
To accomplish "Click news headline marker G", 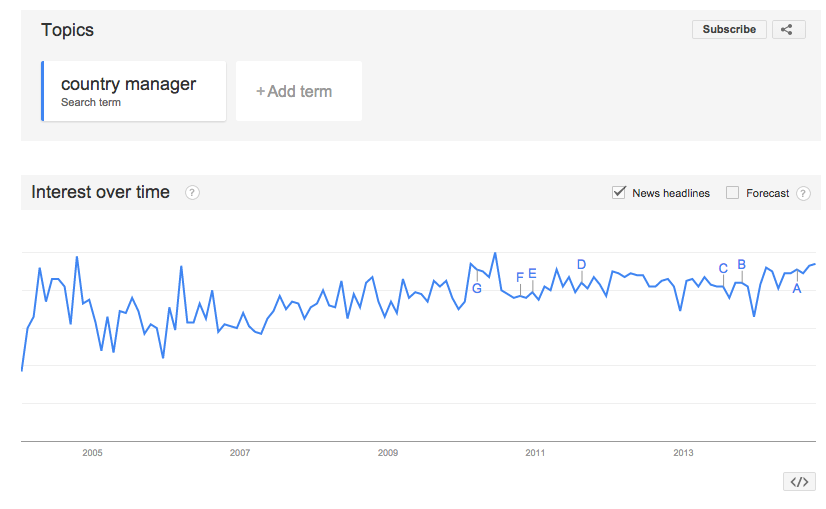I will (477, 288).
